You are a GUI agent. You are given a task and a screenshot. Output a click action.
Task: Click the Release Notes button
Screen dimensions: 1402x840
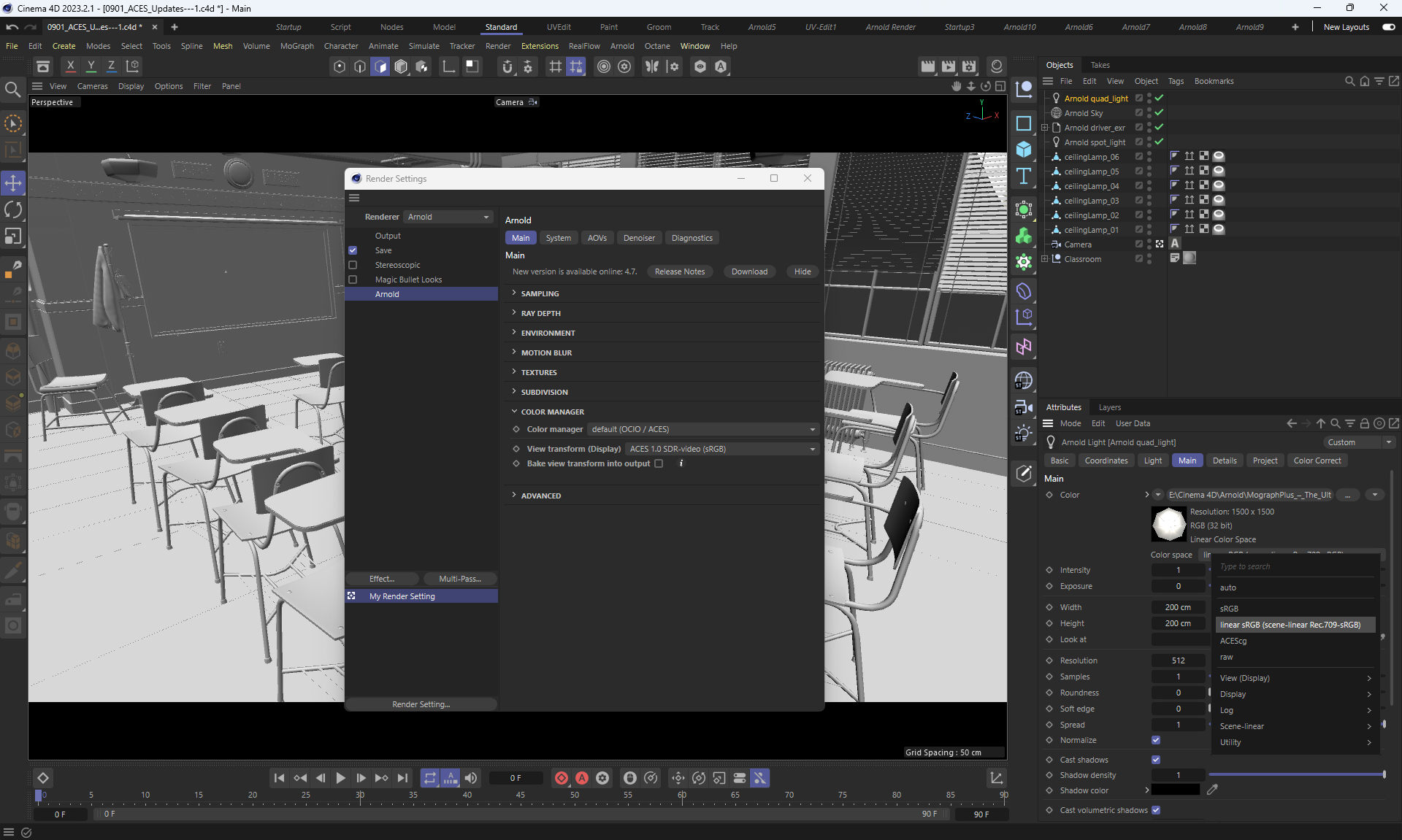[679, 271]
